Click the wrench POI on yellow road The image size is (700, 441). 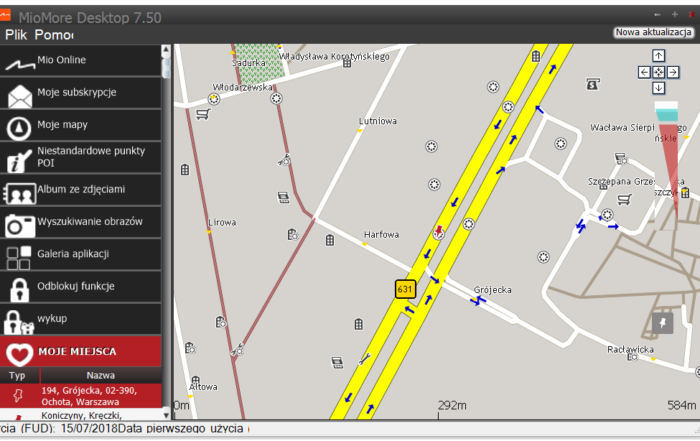pos(365,358)
